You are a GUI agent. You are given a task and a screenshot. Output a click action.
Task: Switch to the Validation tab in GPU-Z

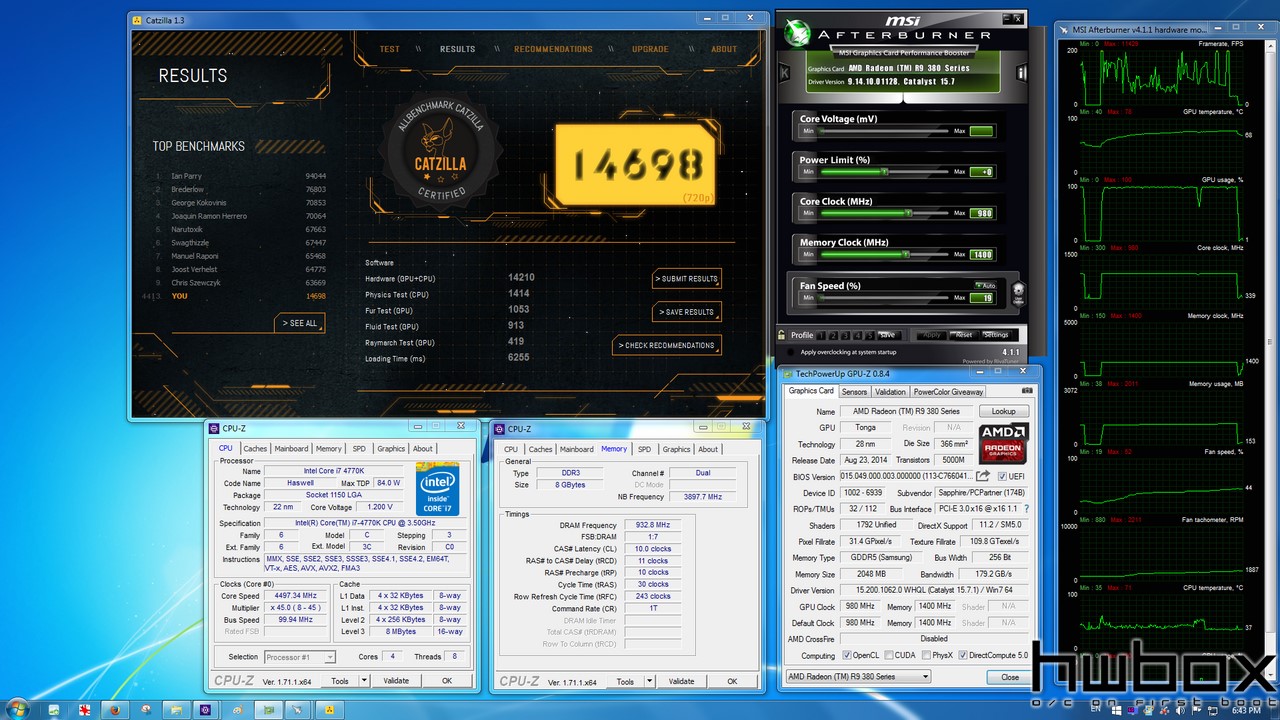[x=890, y=392]
